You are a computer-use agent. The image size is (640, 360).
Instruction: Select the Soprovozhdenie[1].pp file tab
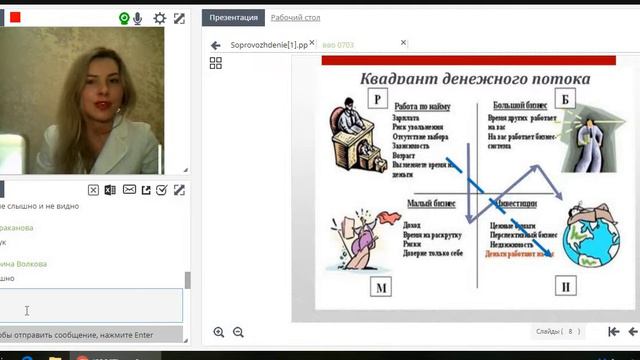(x=269, y=45)
